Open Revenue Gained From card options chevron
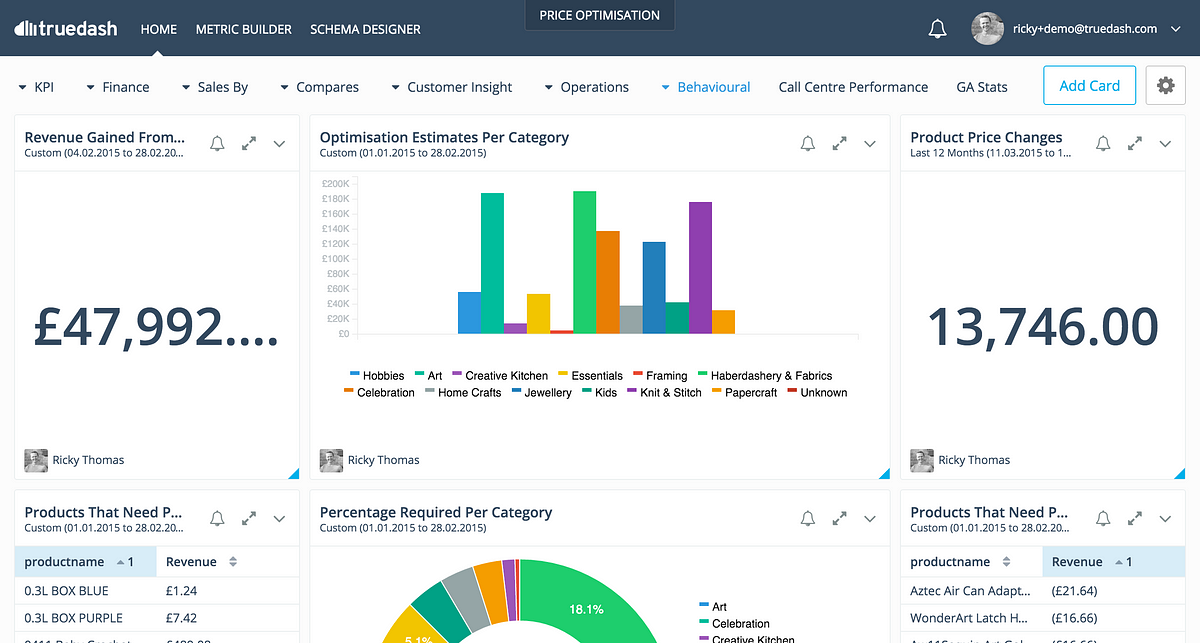Viewport: 1200px width, 643px height. tap(280, 144)
